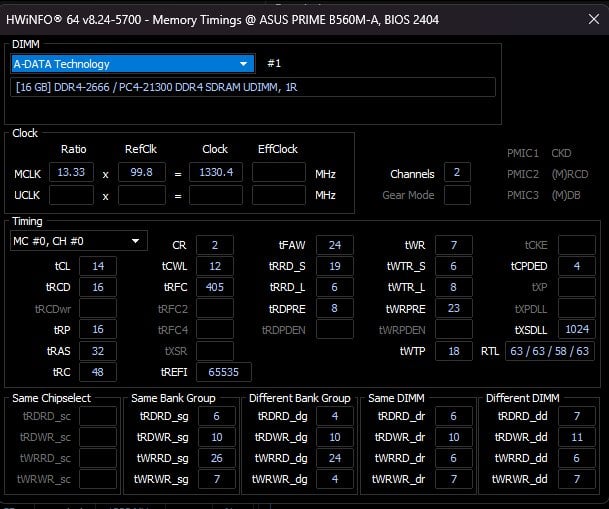Click the Channels value field
The image size is (609, 509).
(457, 172)
